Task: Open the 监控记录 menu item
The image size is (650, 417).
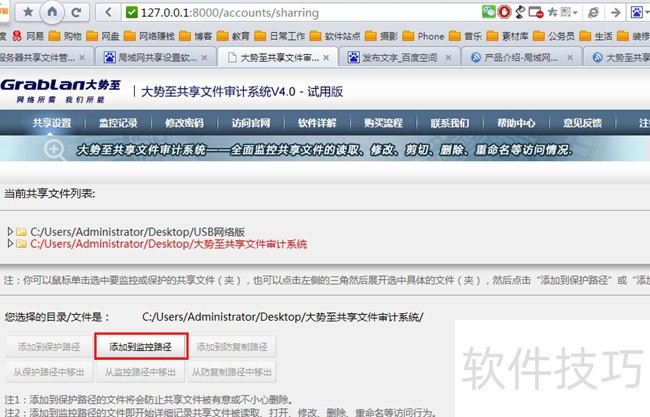Action: point(118,123)
